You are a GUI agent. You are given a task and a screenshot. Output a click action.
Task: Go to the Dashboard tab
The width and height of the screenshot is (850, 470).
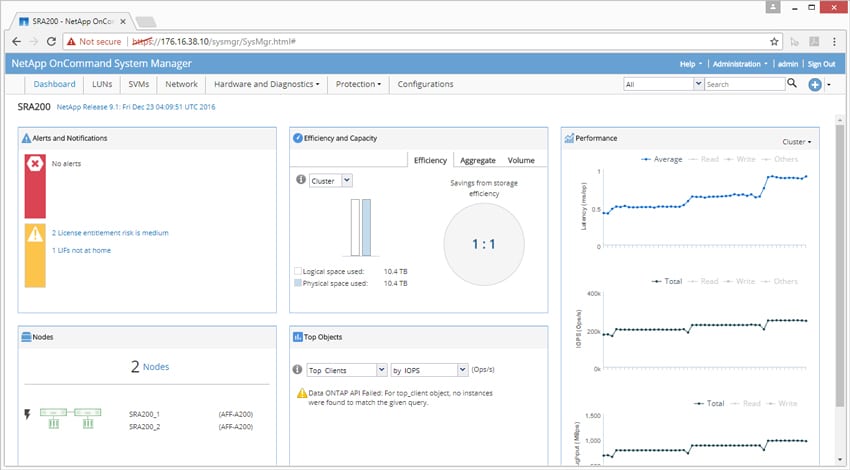(54, 84)
